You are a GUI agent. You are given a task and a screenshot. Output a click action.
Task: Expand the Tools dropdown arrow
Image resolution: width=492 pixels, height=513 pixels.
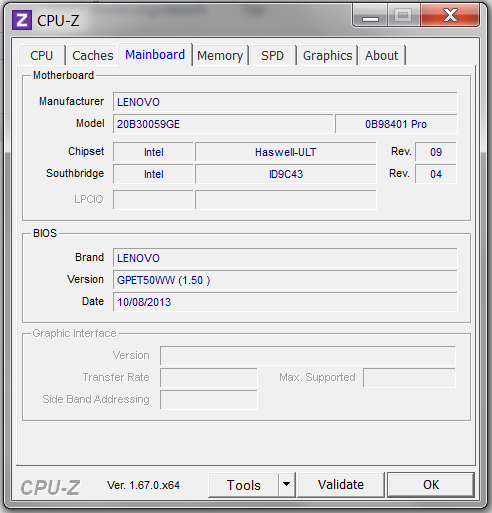click(287, 485)
